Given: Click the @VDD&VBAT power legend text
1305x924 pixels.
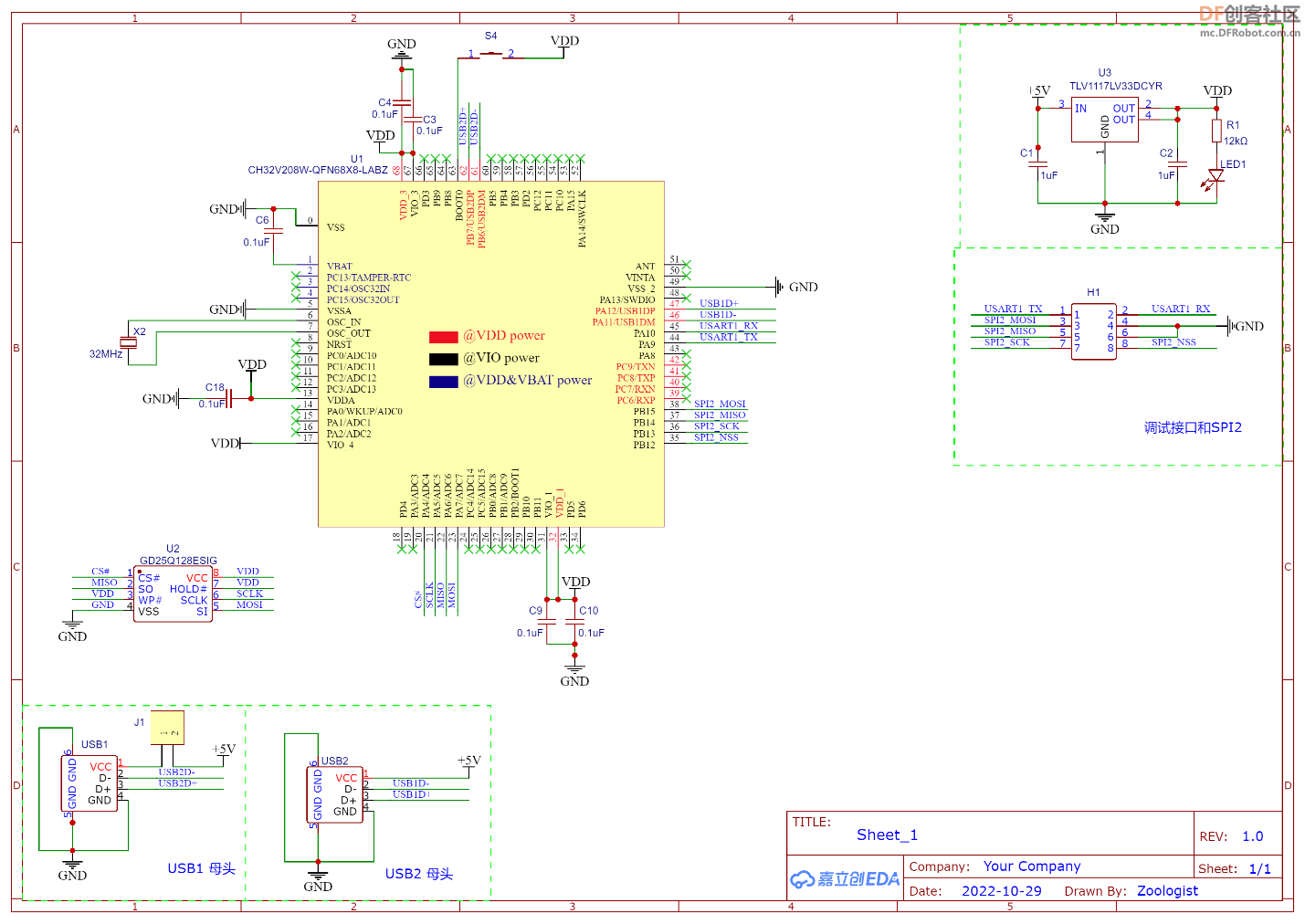Looking at the screenshot, I should coord(528,380).
